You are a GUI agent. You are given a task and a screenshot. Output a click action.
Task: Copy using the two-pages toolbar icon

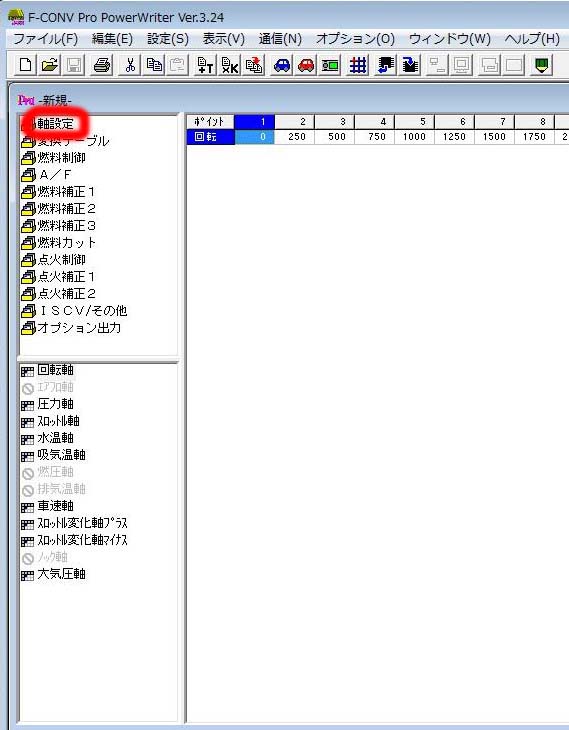coord(154,65)
